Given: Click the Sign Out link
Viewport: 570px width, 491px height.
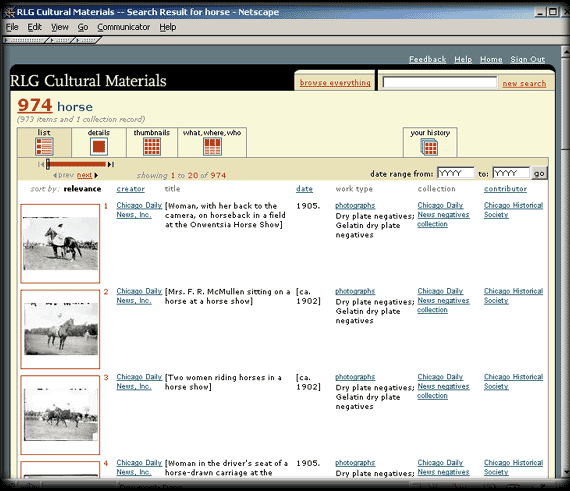Looking at the screenshot, I should point(527,59).
